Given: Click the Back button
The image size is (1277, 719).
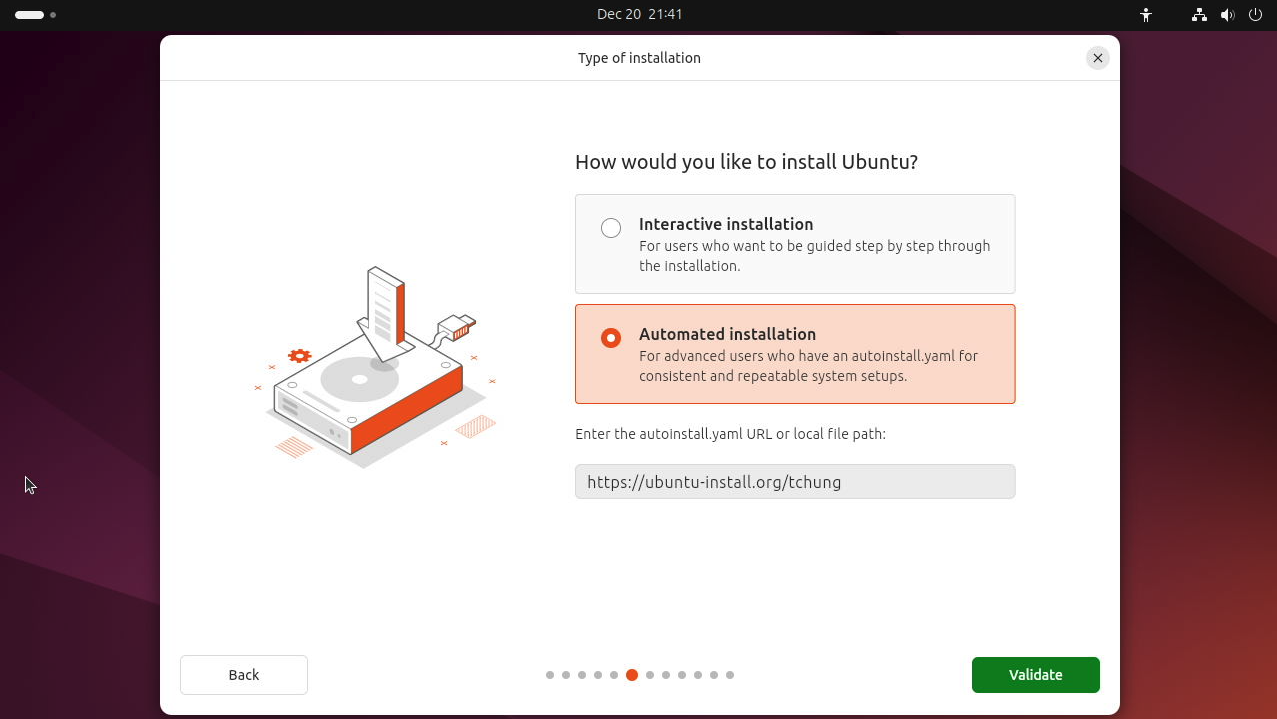Looking at the screenshot, I should point(244,675).
